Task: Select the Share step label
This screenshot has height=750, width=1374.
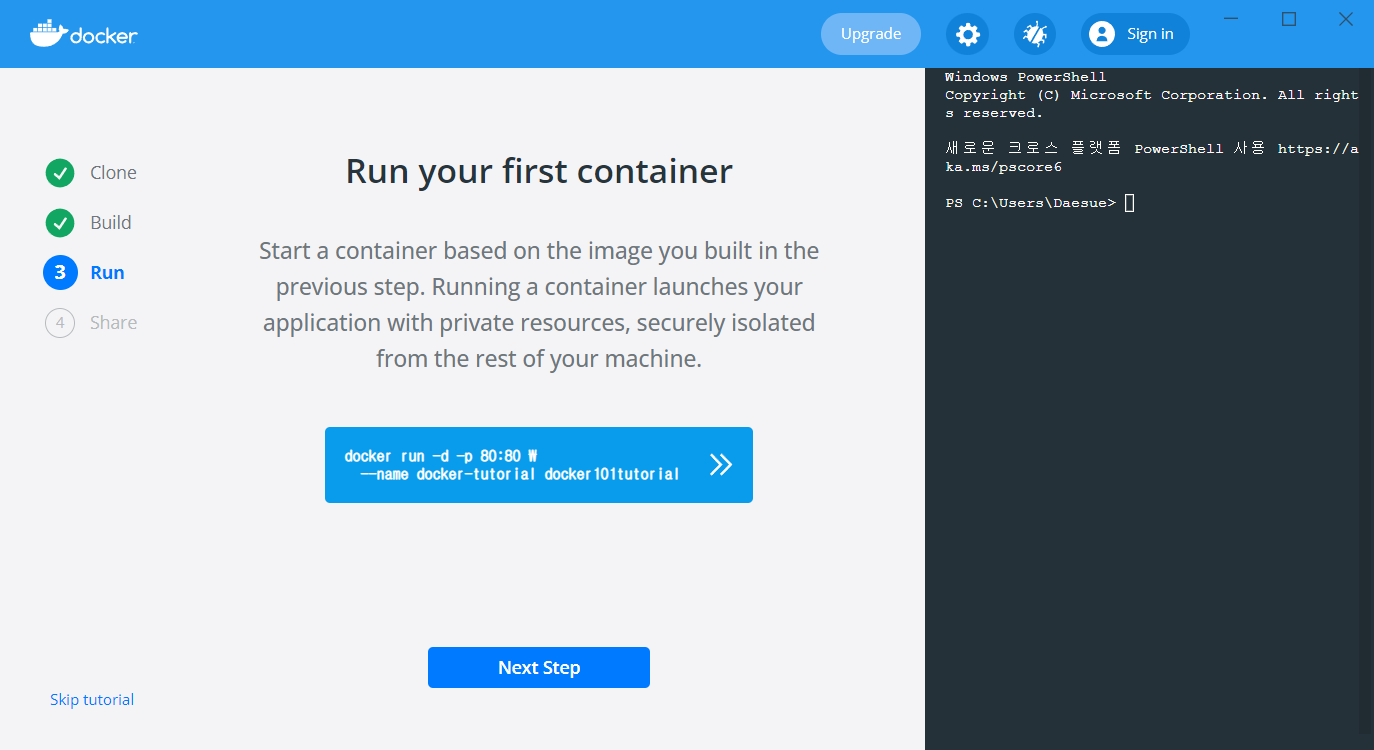Action: point(113,323)
